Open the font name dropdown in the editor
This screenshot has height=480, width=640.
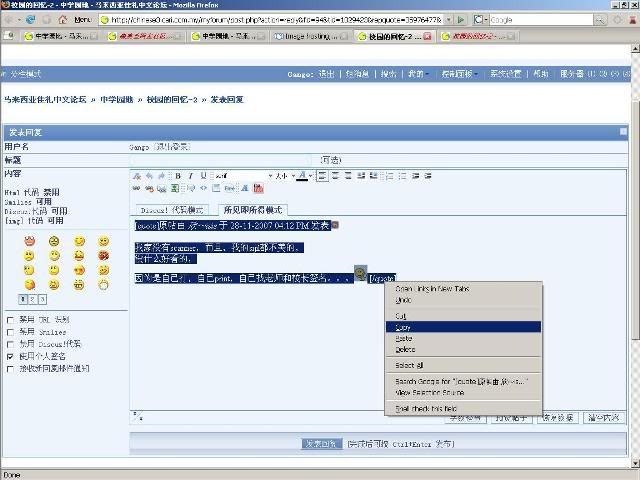click(x=269, y=176)
